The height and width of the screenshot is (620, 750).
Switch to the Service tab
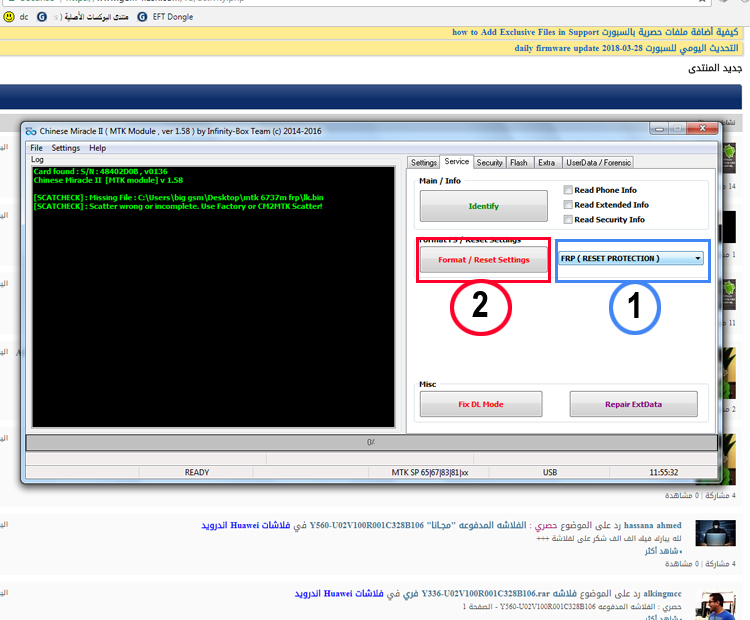pyautogui.click(x=457, y=162)
